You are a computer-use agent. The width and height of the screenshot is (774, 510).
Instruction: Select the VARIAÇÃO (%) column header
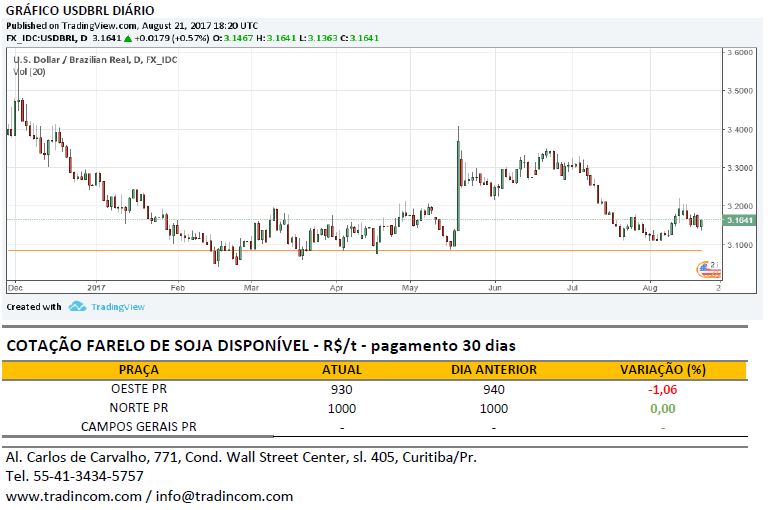[x=662, y=370]
